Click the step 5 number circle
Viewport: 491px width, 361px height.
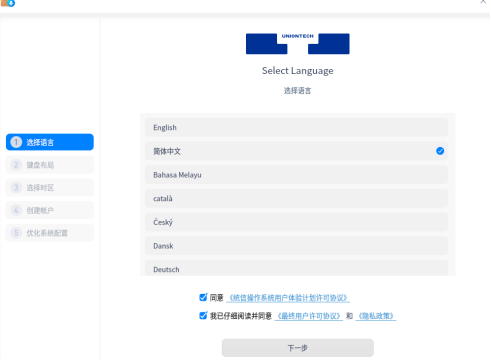pos(16,233)
